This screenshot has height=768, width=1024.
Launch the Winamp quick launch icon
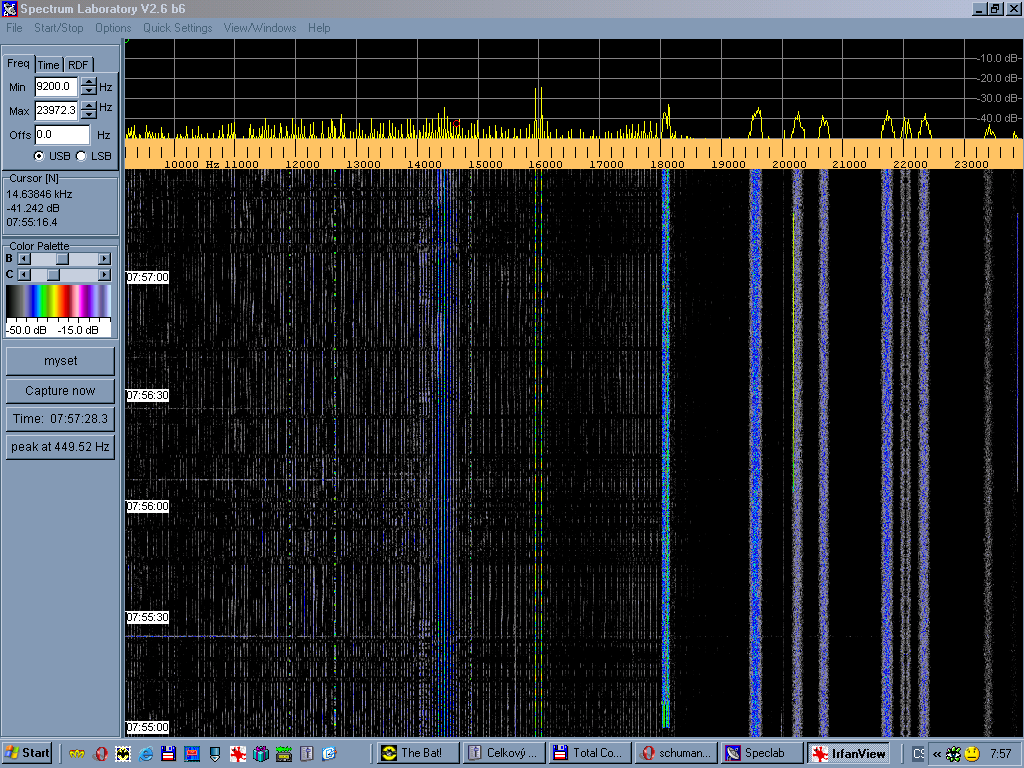(77, 754)
